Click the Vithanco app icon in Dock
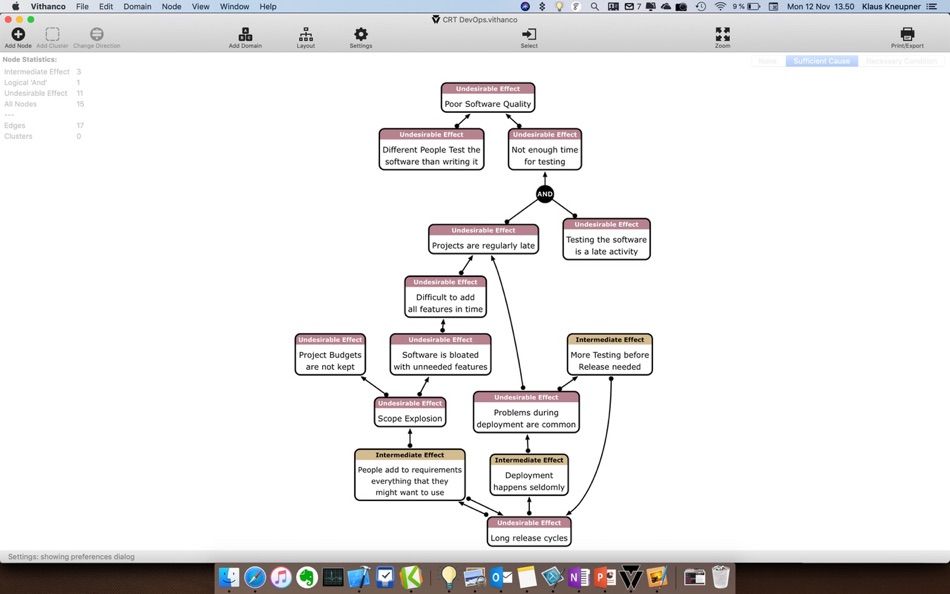 tap(630, 578)
